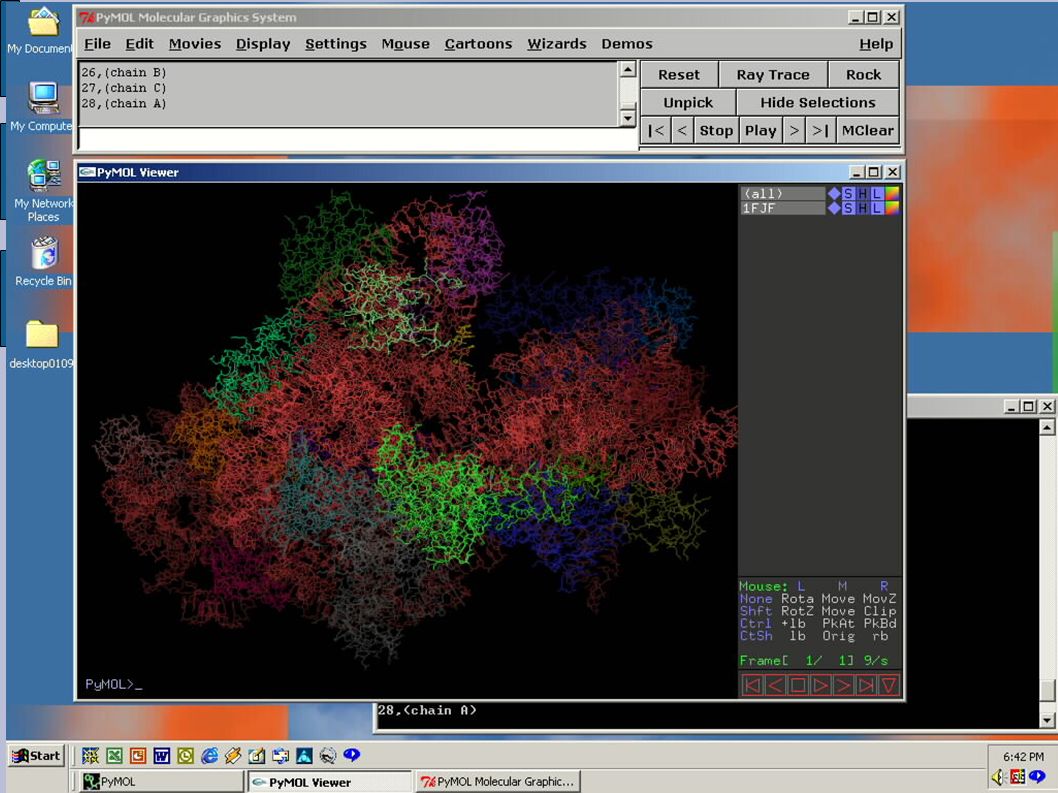Click the viewer down-triangle command icon

[x=889, y=686]
